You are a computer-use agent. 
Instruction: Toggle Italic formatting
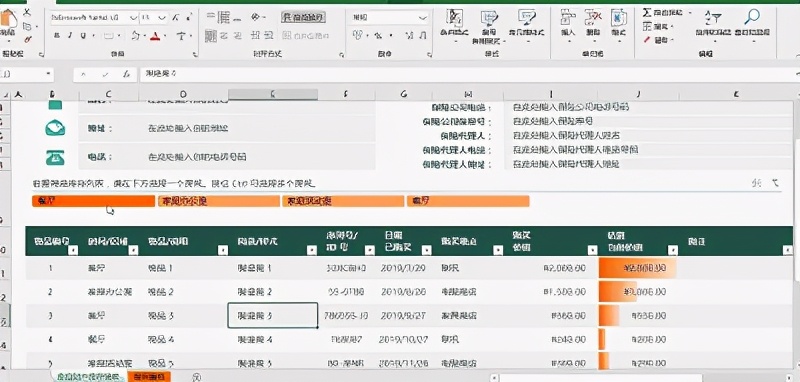point(70,36)
